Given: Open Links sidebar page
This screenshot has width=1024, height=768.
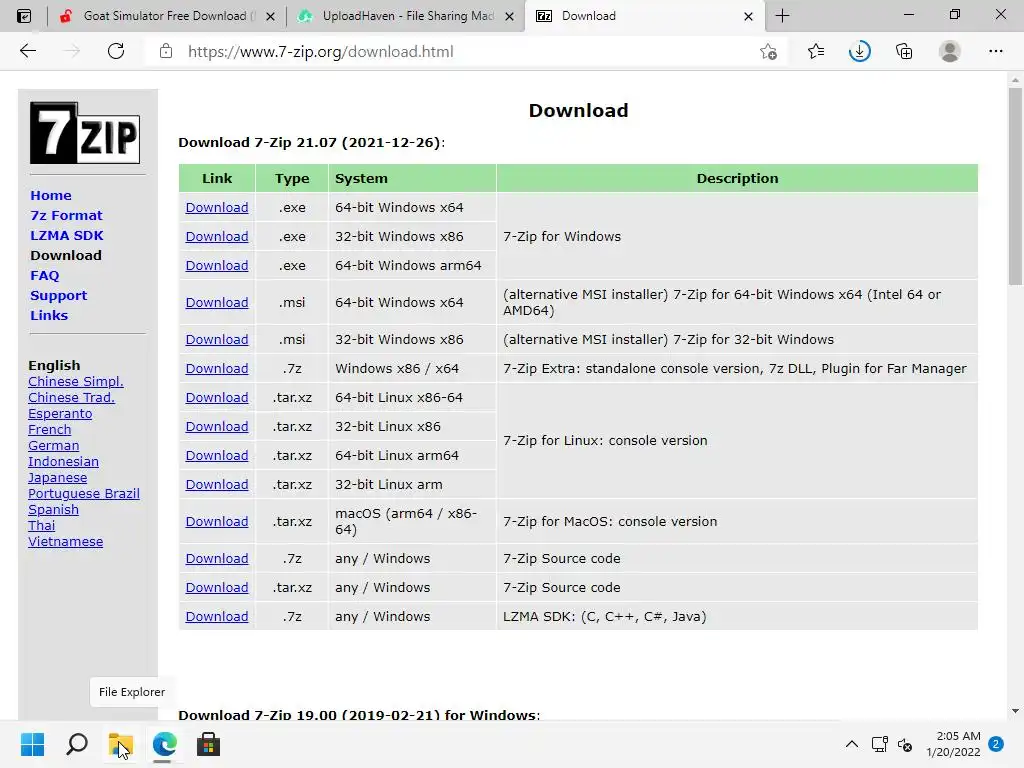Looking at the screenshot, I should [x=49, y=315].
